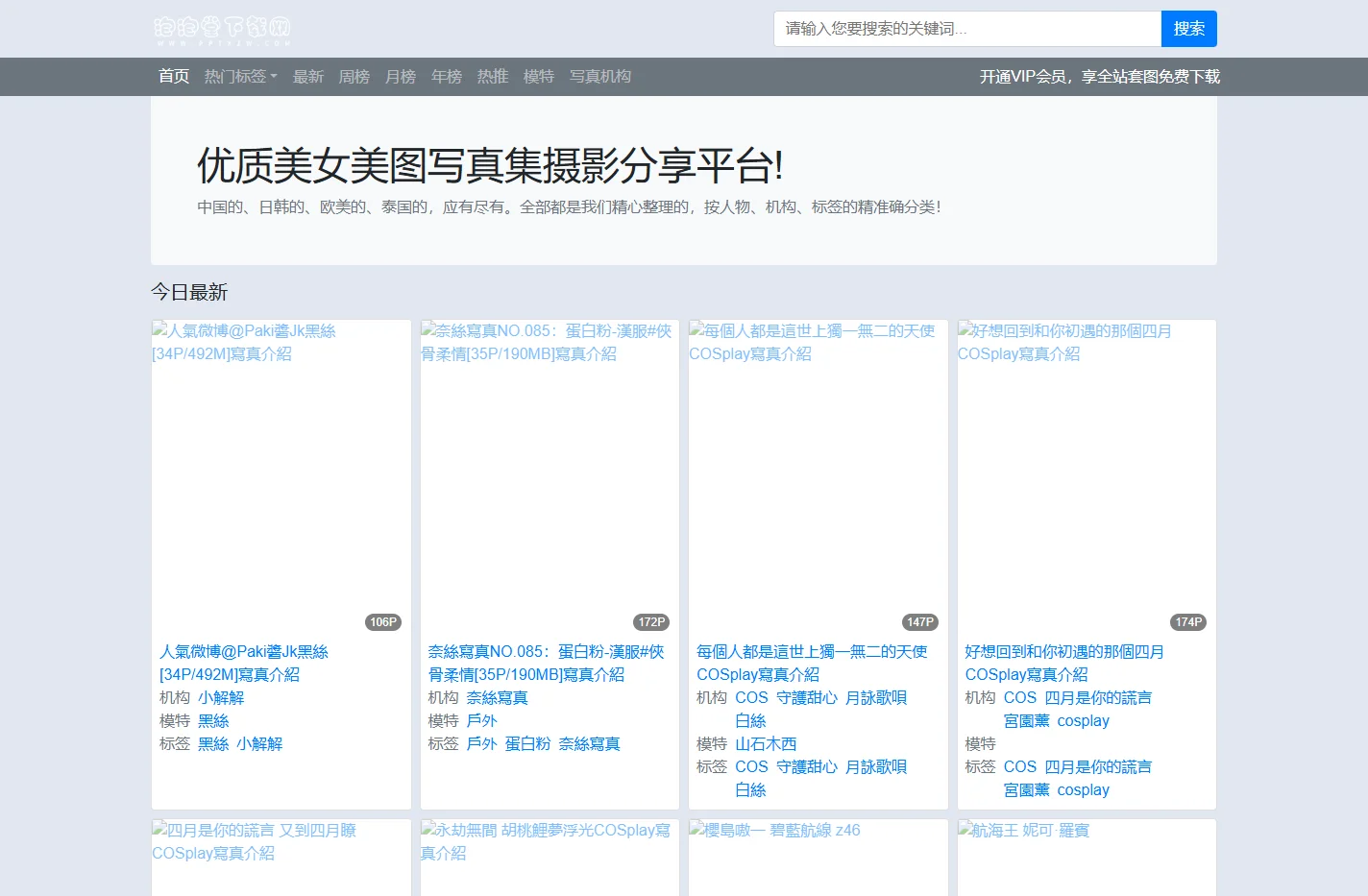The image size is (1368, 896).
Task: Click the 174P count badge
Action: 1188,622
